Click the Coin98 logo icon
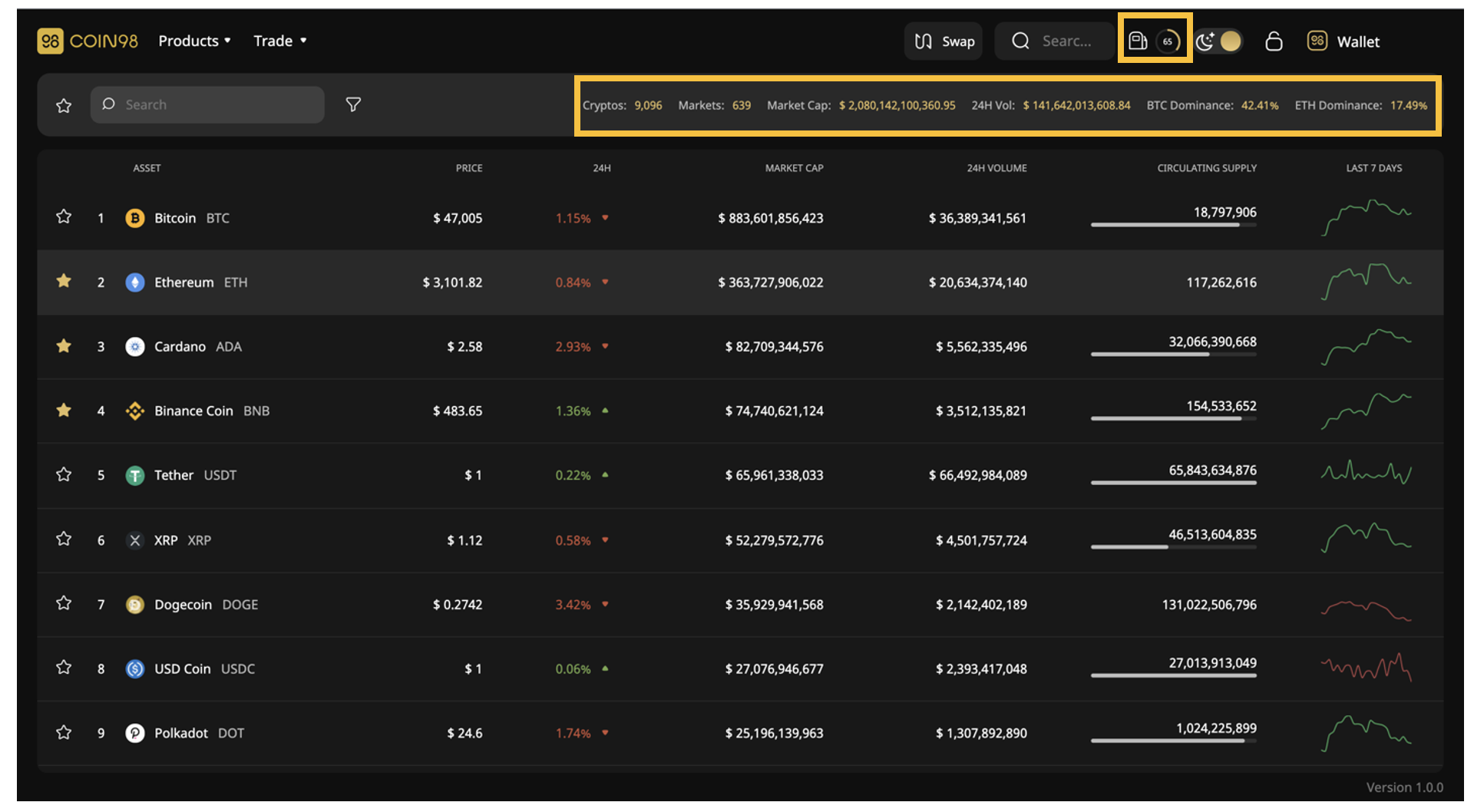The height and width of the screenshot is (812, 1474). pos(50,41)
